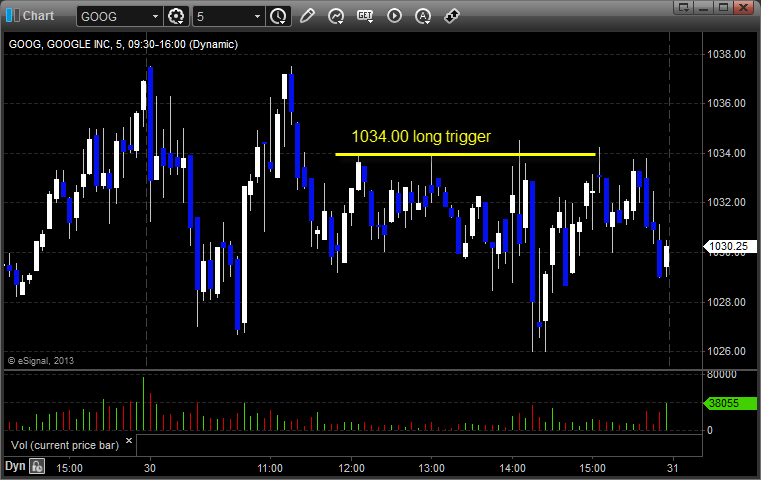Image resolution: width=761 pixels, height=480 pixels.
Task: Click the 80000 volume axis label
Action: tap(722, 374)
